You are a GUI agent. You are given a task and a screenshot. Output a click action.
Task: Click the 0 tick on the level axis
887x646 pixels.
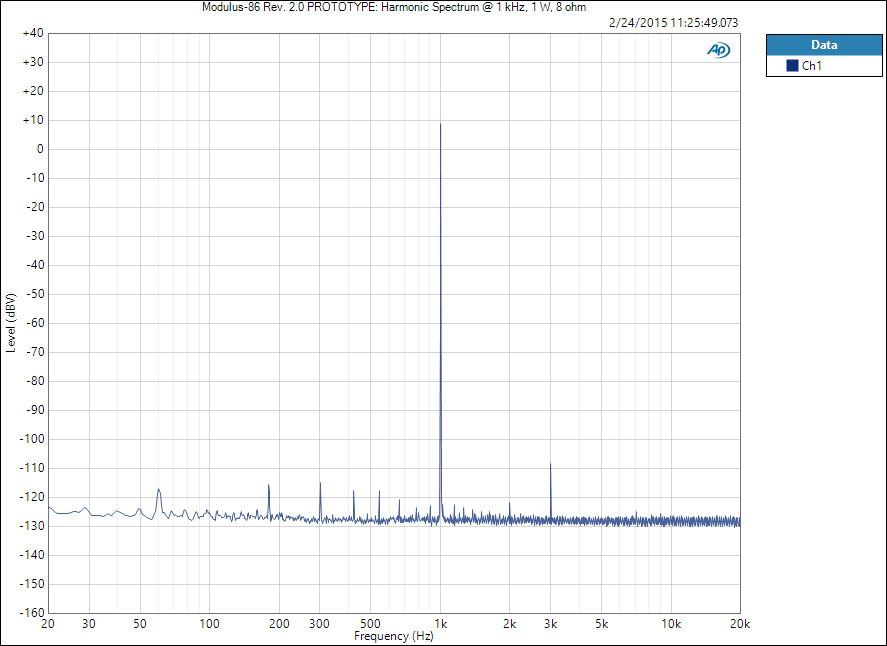coord(40,149)
